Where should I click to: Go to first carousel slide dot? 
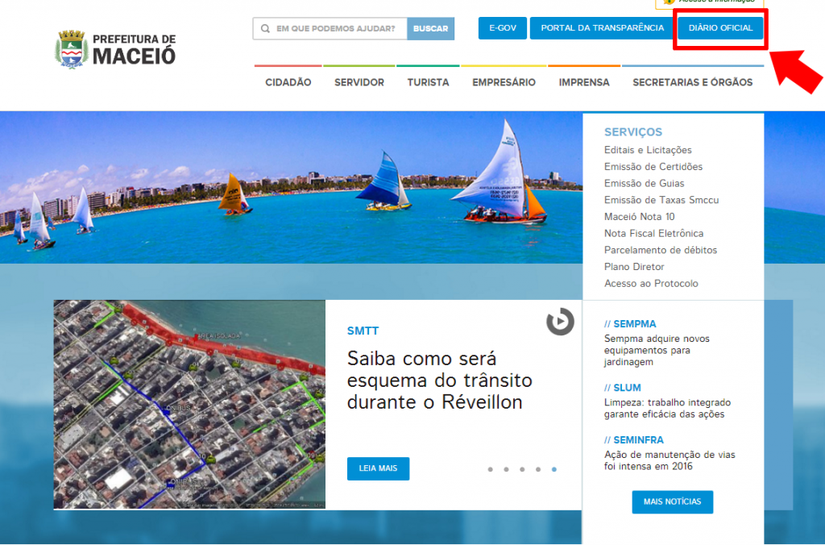[490, 469]
